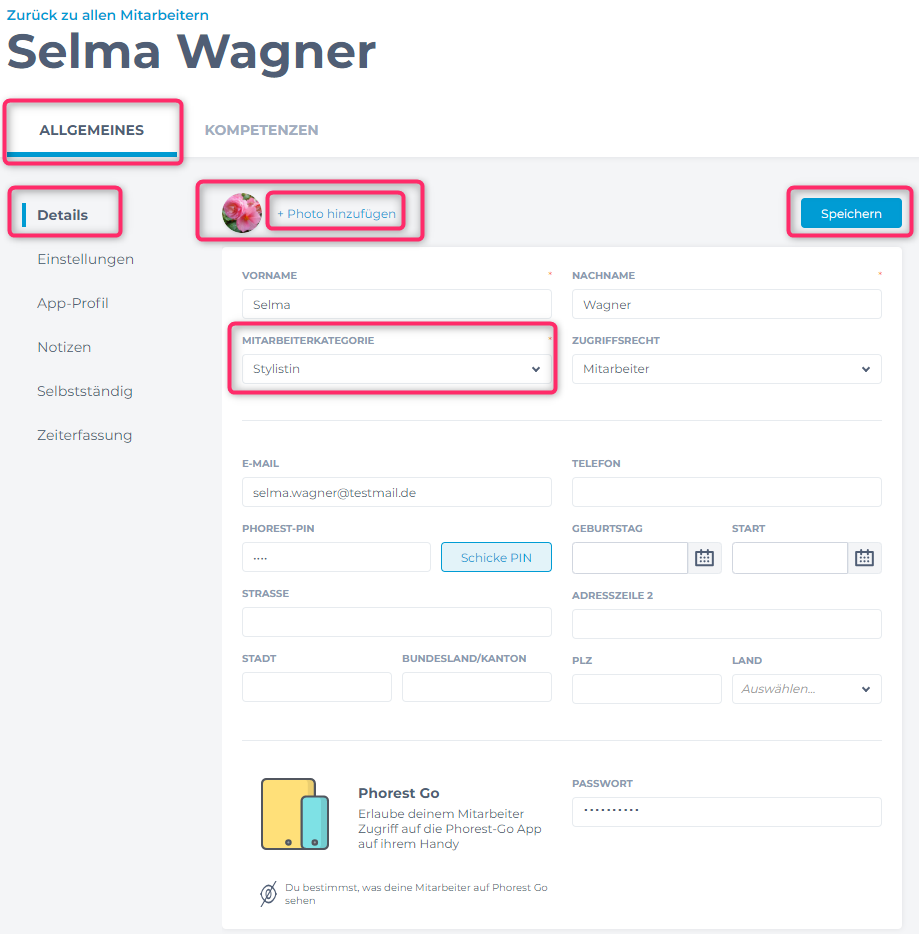Viewport: 919px width, 934px height.
Task: Select the Allgemeines tab
Action: [92, 130]
